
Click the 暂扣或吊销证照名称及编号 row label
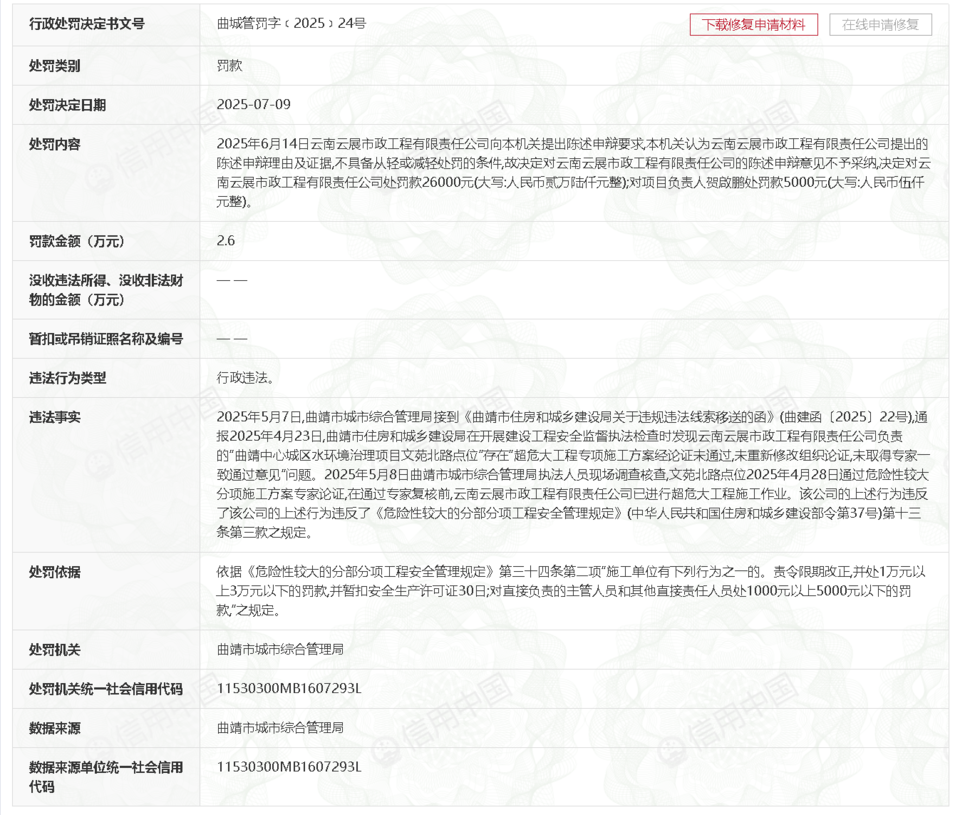click(x=105, y=339)
